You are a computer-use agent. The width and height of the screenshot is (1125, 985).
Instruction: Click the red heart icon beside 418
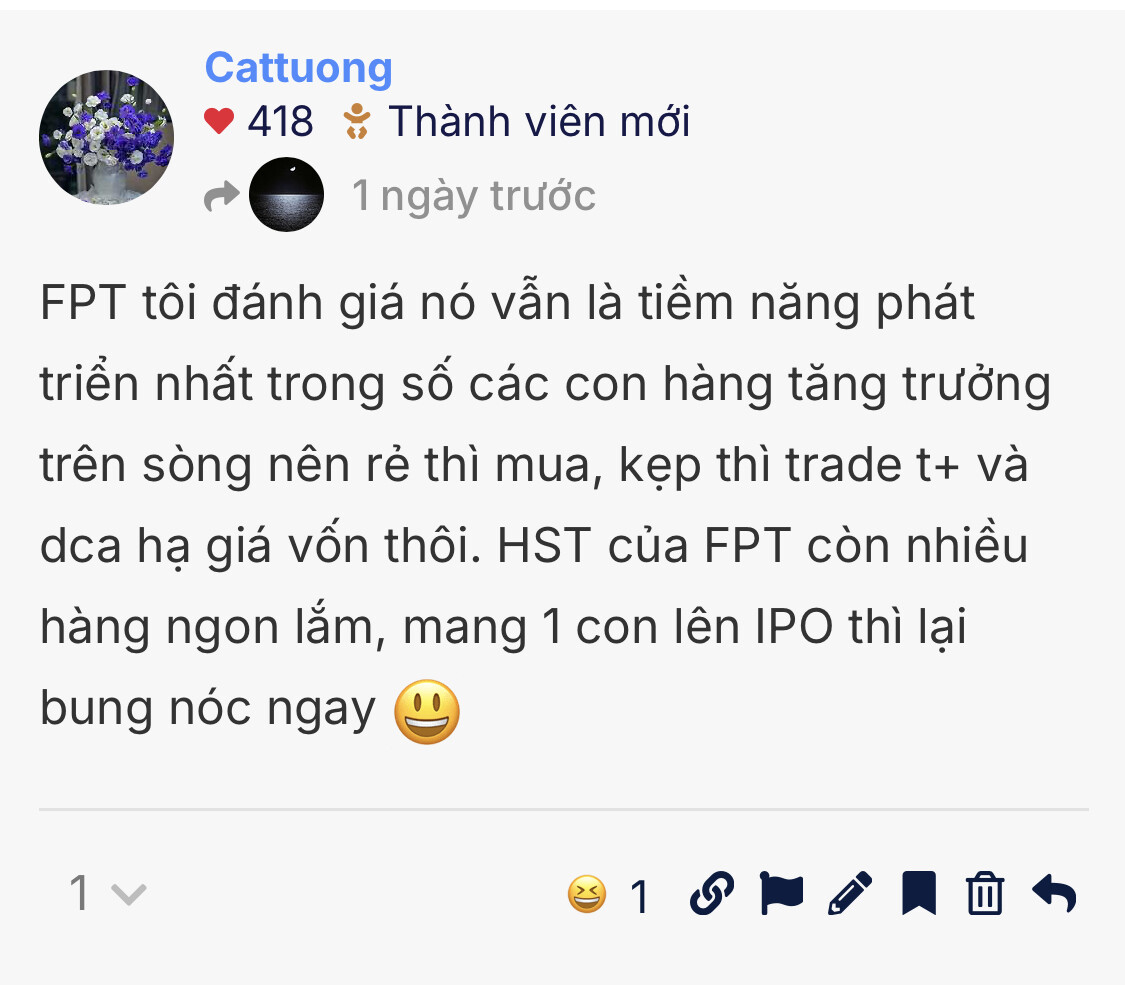(x=219, y=121)
